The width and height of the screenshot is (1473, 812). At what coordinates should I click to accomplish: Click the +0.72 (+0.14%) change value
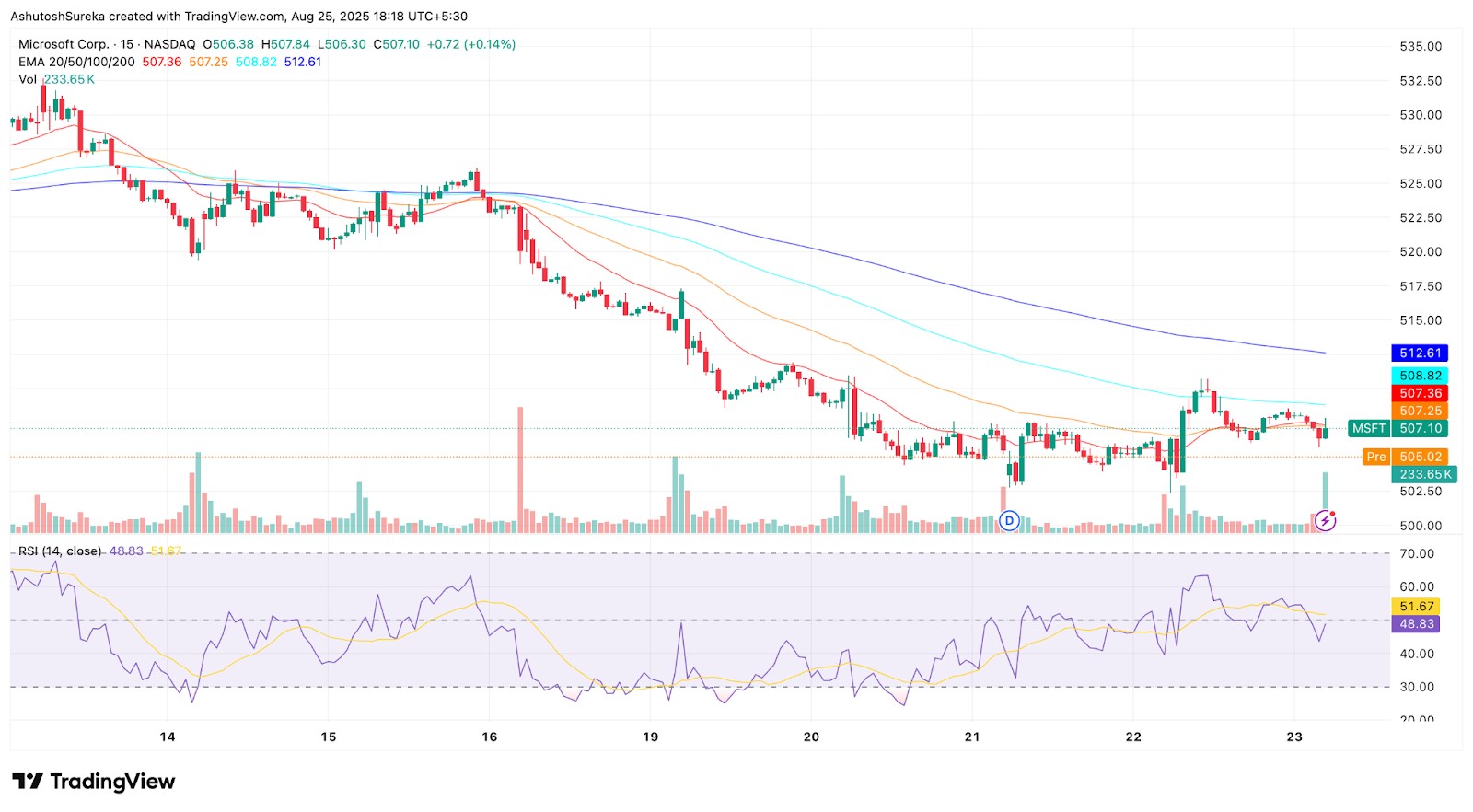[x=471, y=44]
